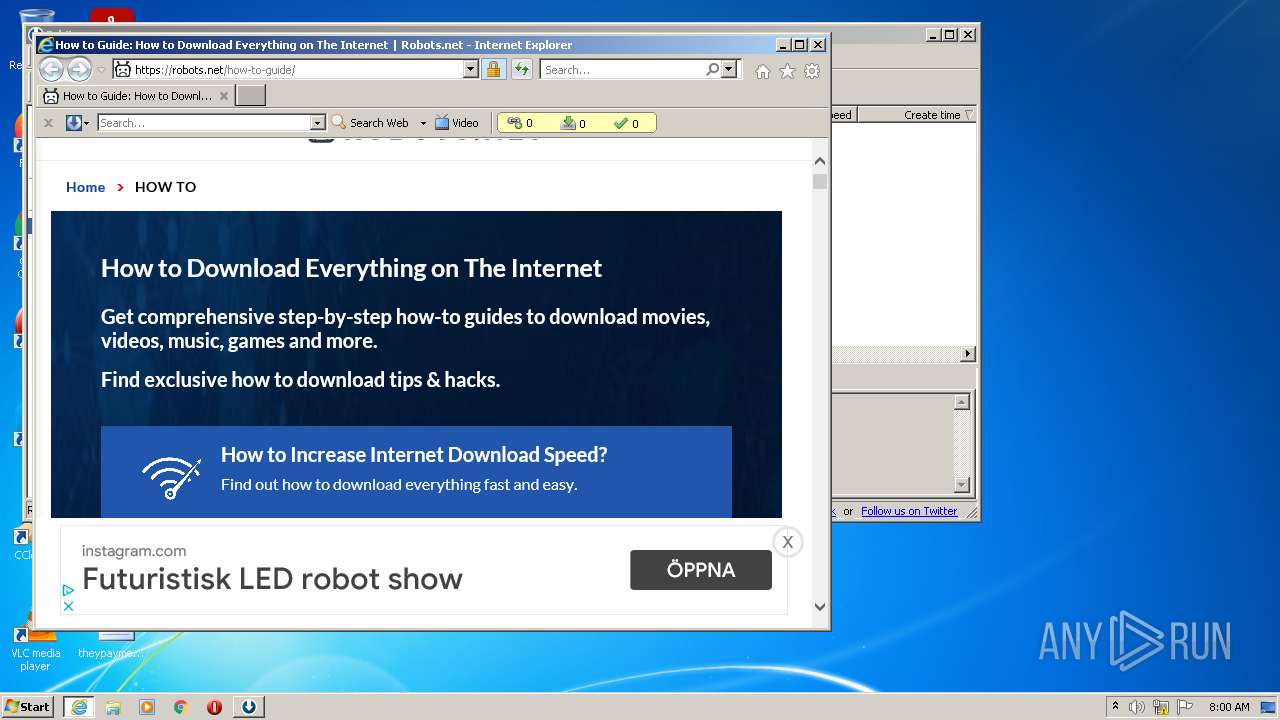Open the VLC media player desktop shortcut
The width and height of the screenshot is (1280, 720).
(35, 647)
